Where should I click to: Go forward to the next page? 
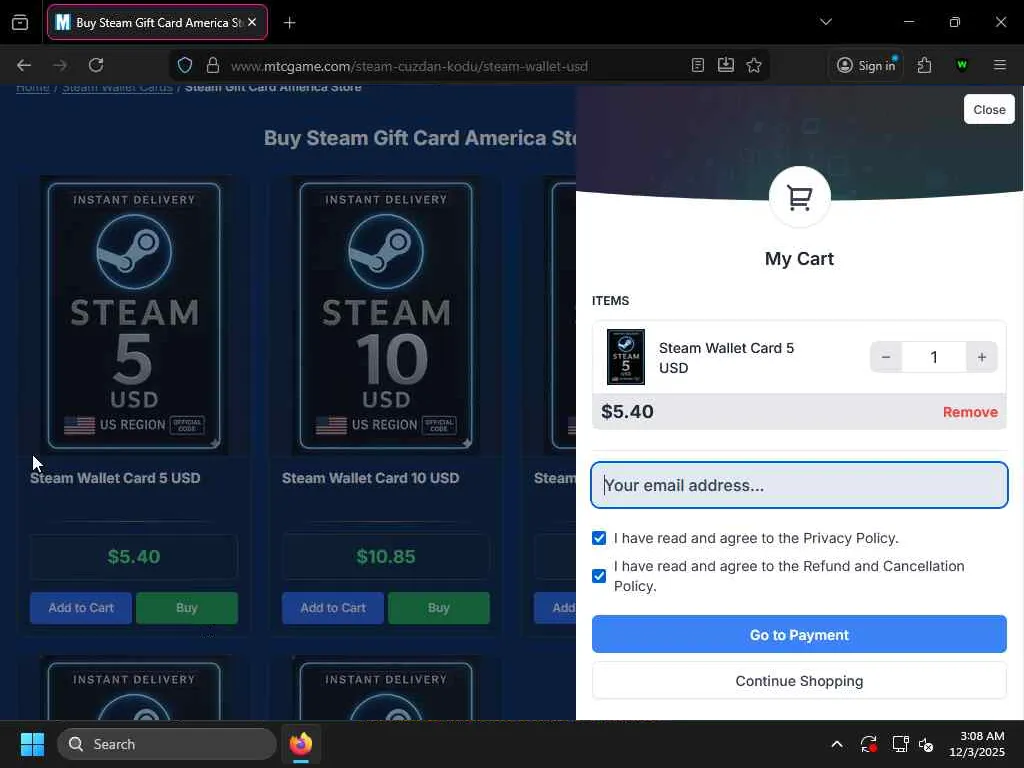(60, 65)
